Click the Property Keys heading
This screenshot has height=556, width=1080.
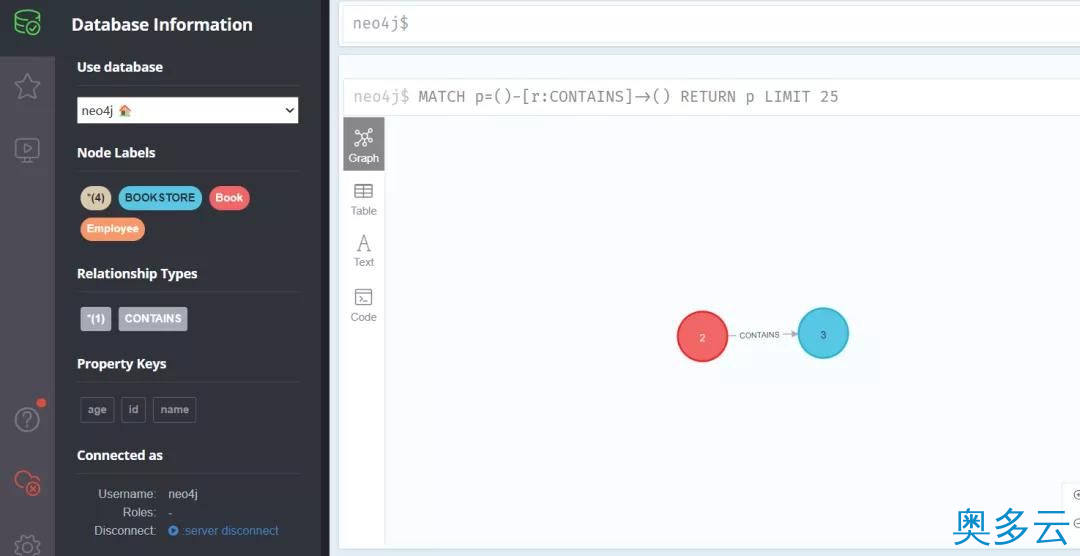[x=122, y=364]
